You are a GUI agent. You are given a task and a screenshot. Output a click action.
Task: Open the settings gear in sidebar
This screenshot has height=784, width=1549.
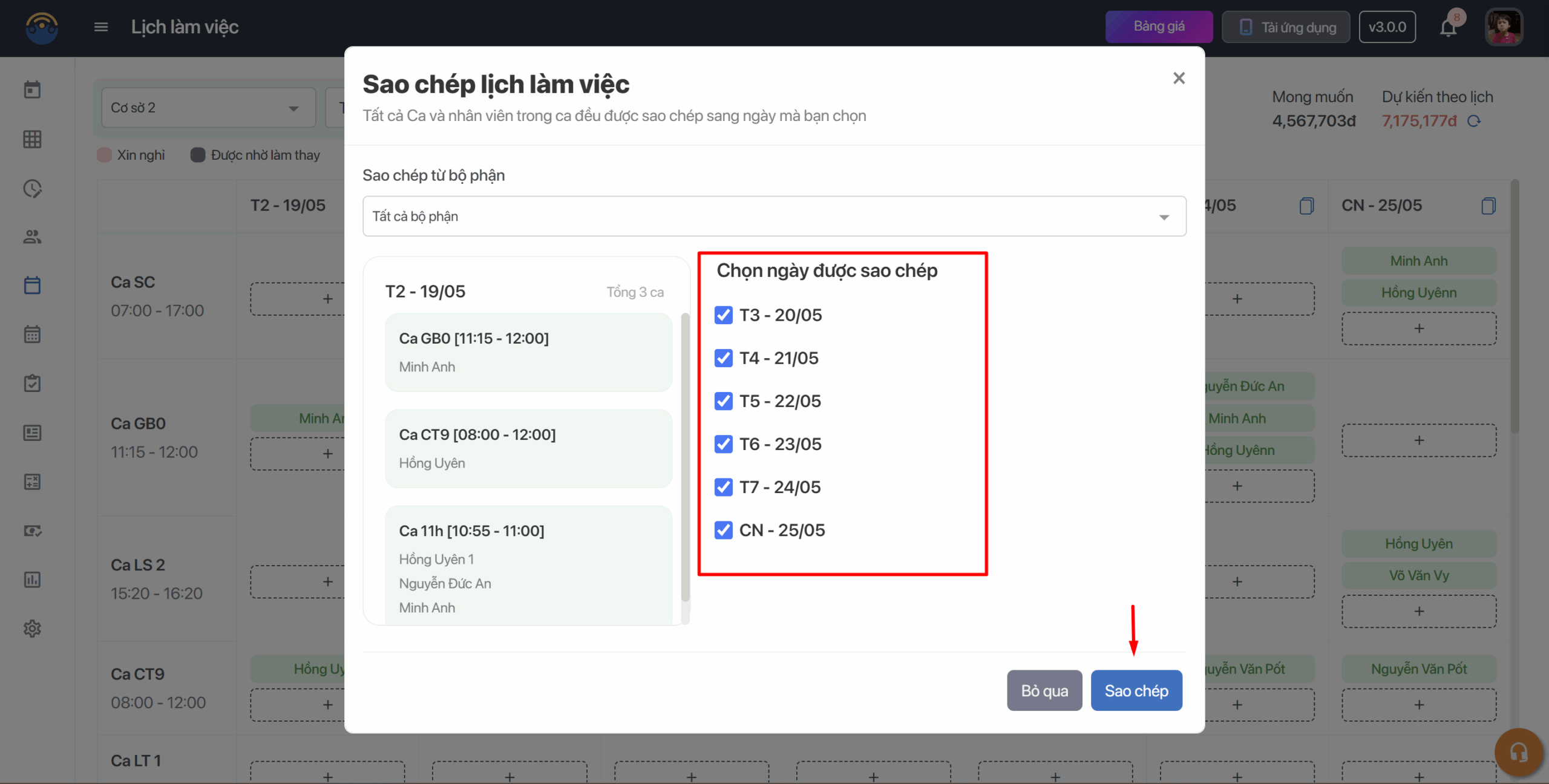(32, 629)
